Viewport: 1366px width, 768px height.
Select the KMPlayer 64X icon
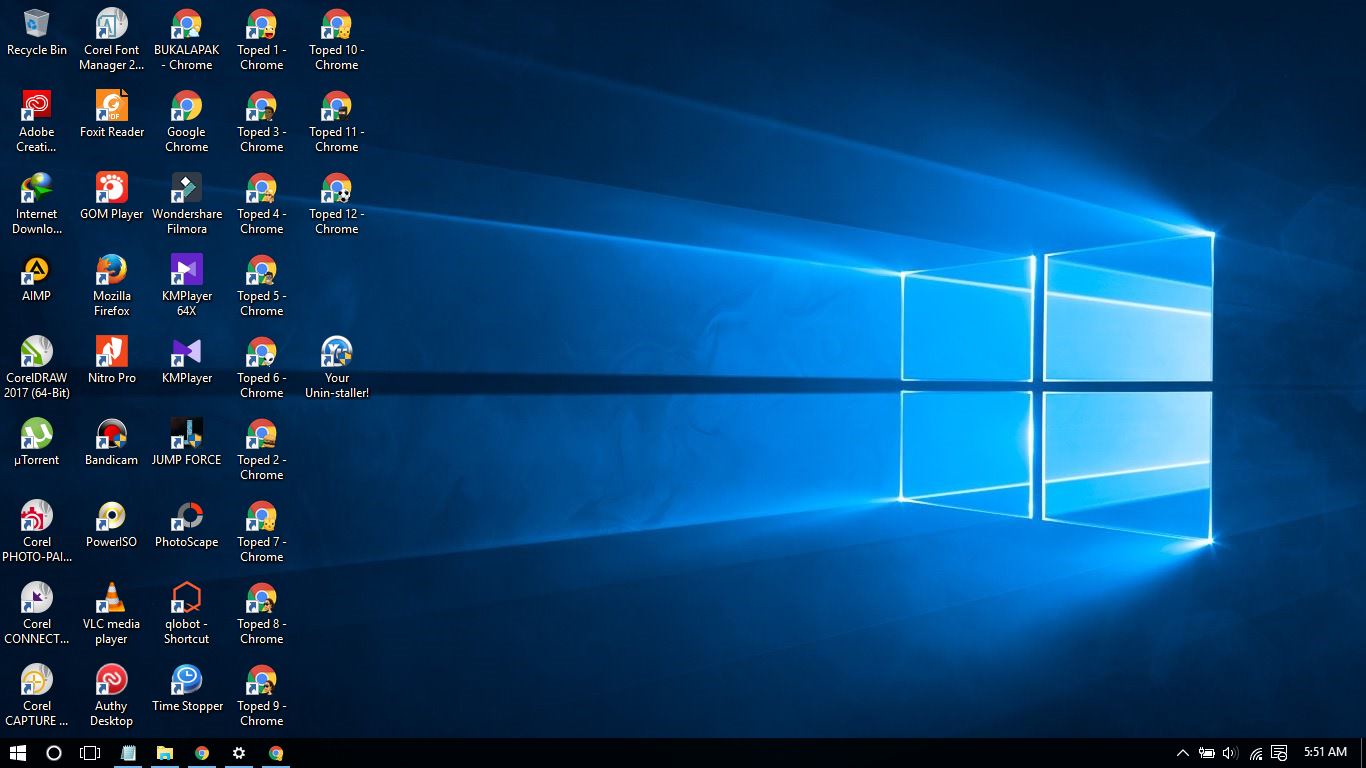tap(186, 286)
